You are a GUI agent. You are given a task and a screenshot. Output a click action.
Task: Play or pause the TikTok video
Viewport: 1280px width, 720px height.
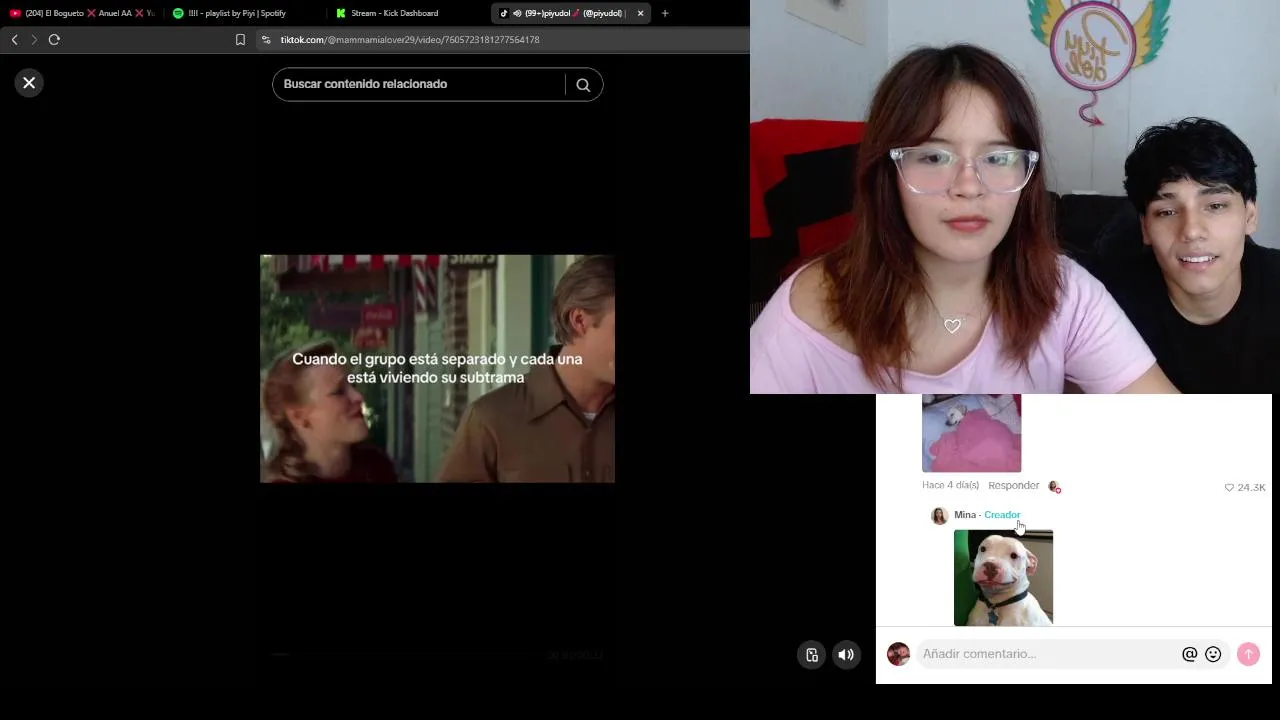[x=437, y=368]
